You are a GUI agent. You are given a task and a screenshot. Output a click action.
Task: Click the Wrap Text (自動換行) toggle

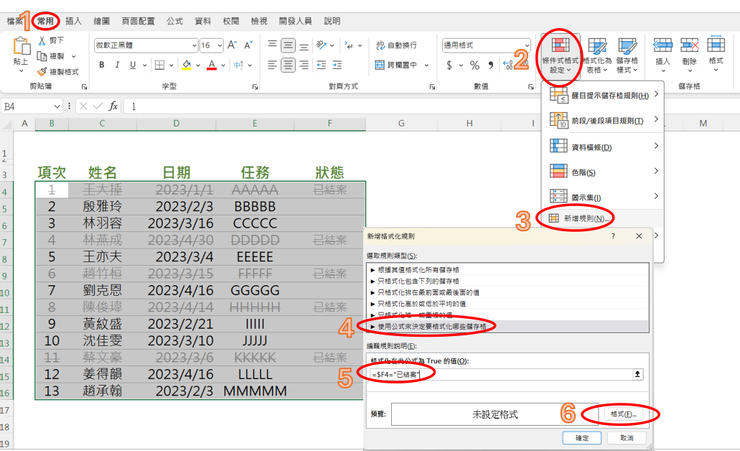395,45
